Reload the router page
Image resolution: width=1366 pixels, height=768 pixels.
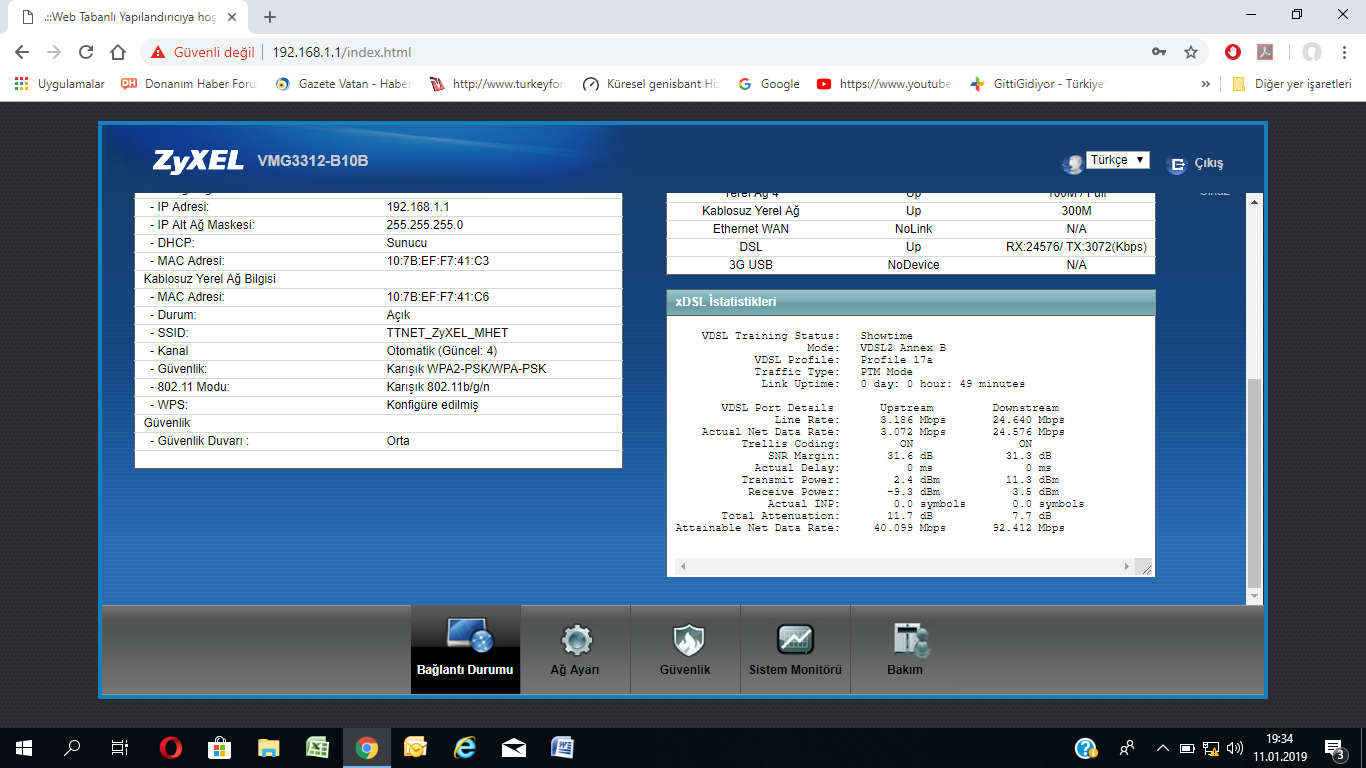[x=86, y=52]
